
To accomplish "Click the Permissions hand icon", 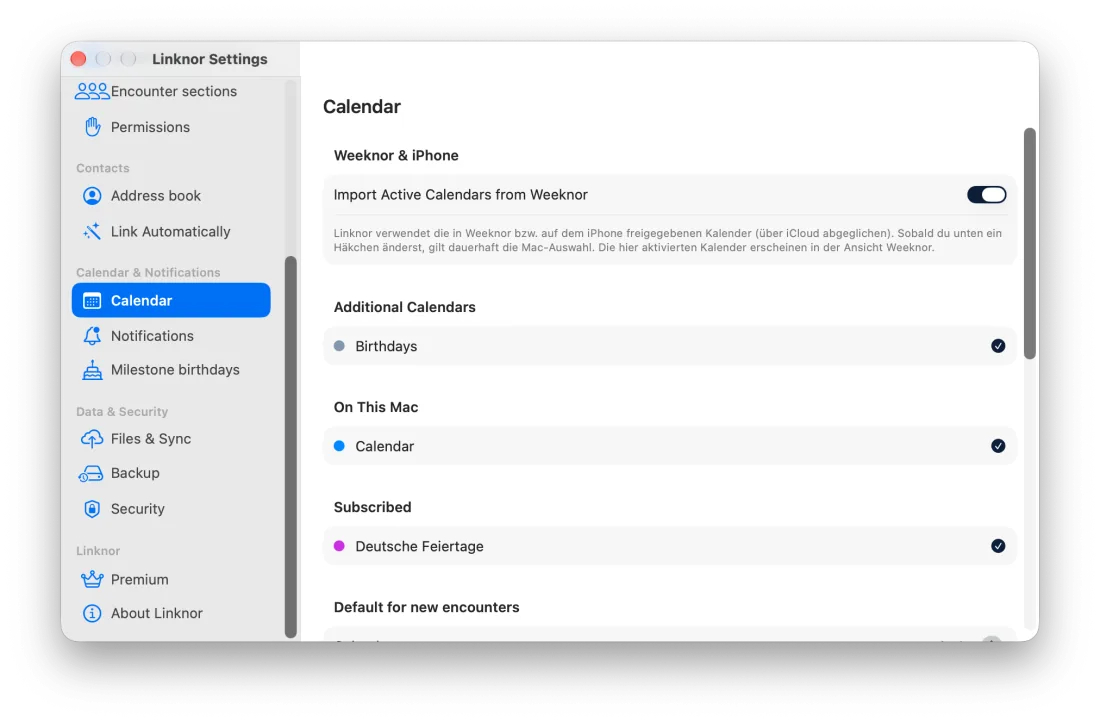I will [92, 127].
